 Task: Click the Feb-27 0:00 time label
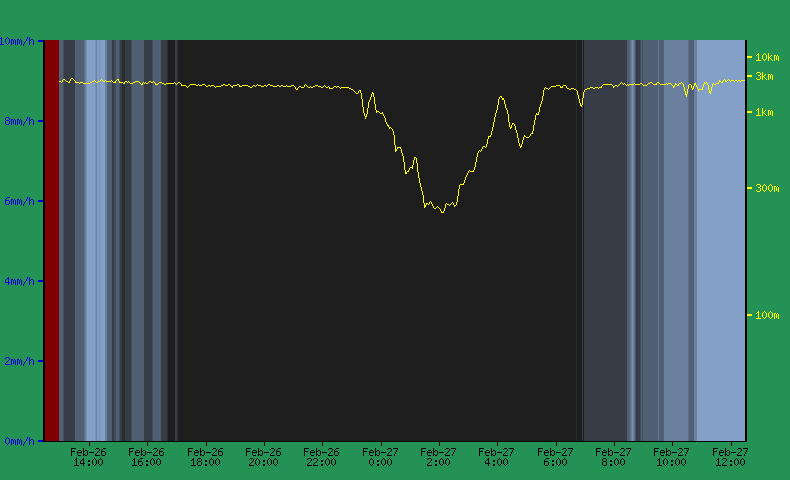(x=380, y=457)
